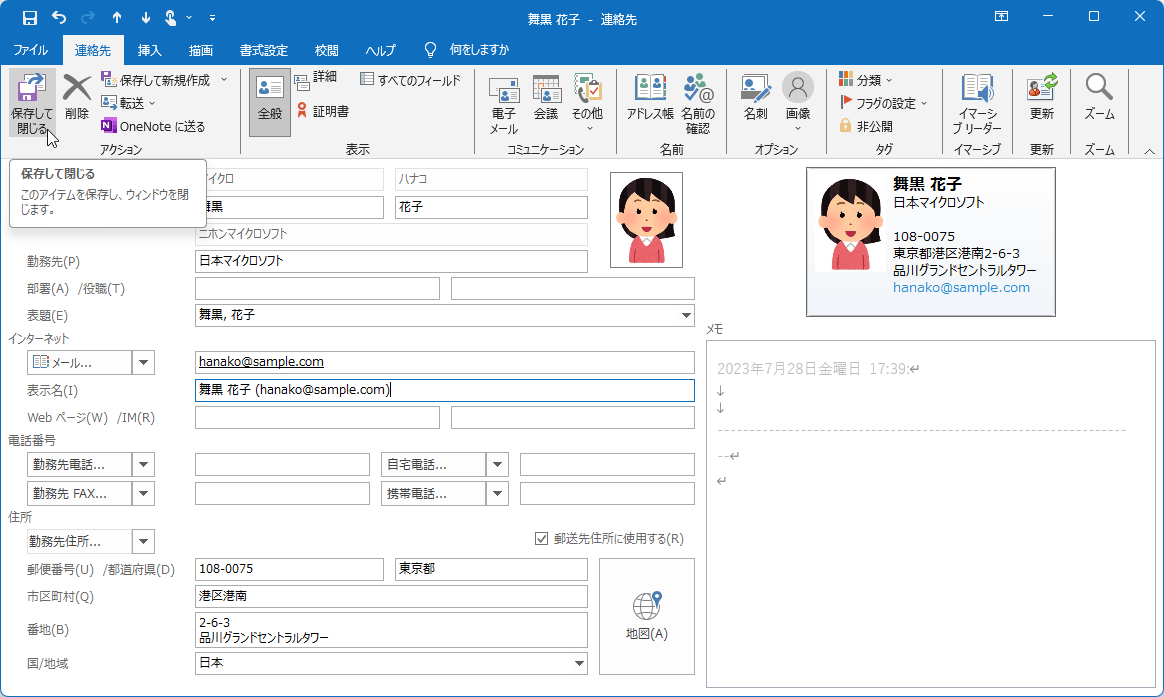Click the business card preview
This screenshot has width=1164, height=697.
(x=931, y=242)
